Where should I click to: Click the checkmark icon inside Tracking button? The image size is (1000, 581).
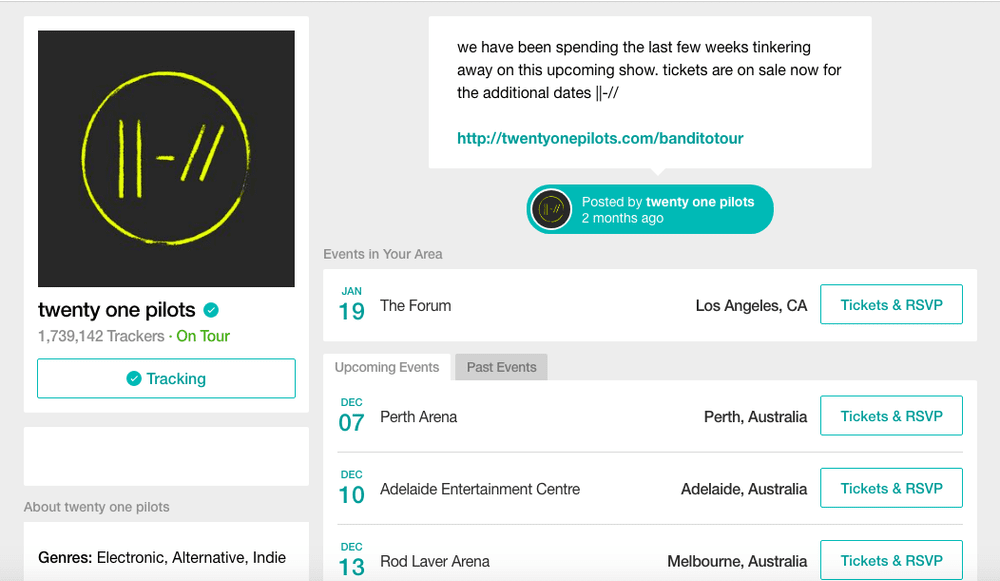tap(134, 379)
